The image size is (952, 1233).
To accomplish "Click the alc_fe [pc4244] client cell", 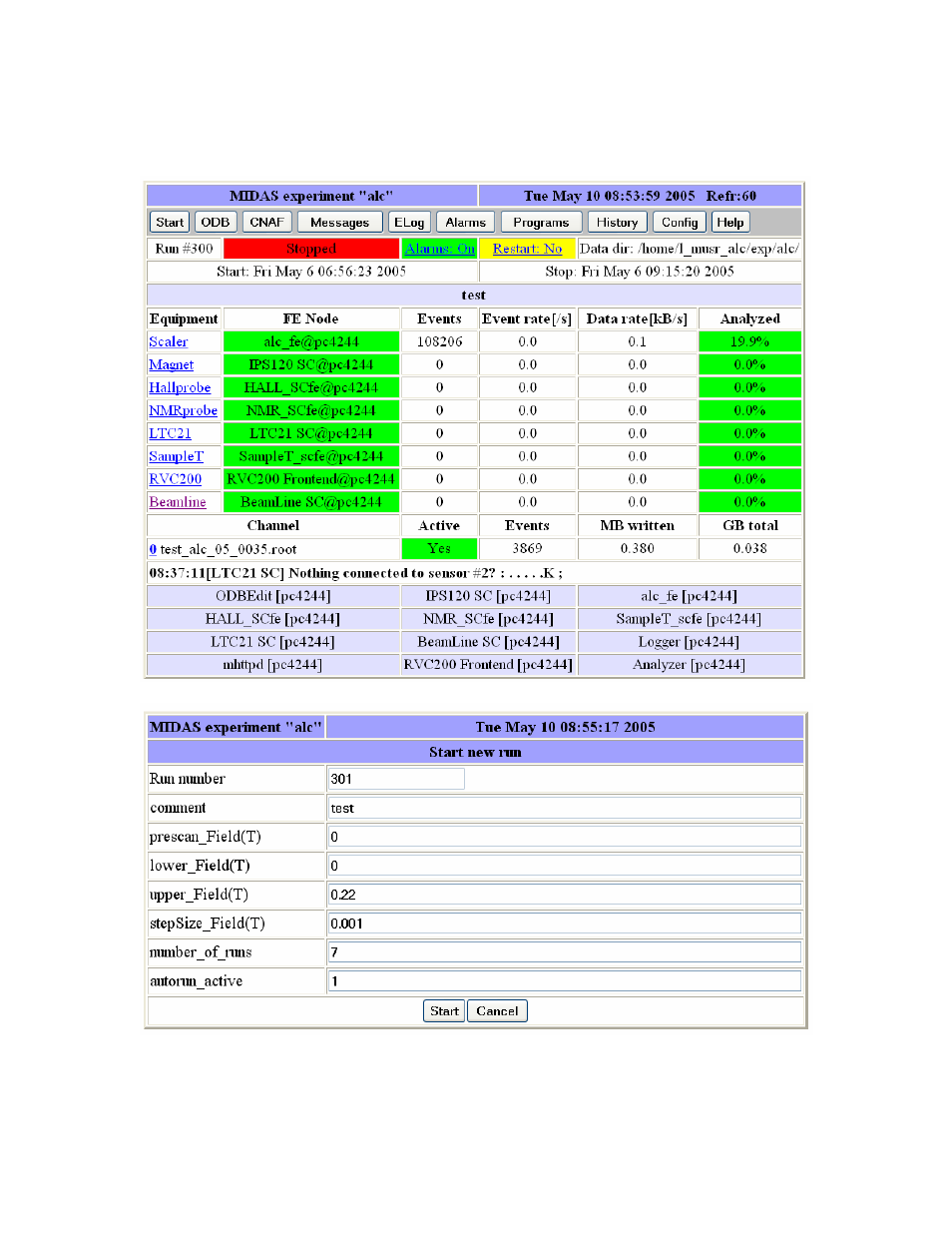I will click(x=690, y=596).
